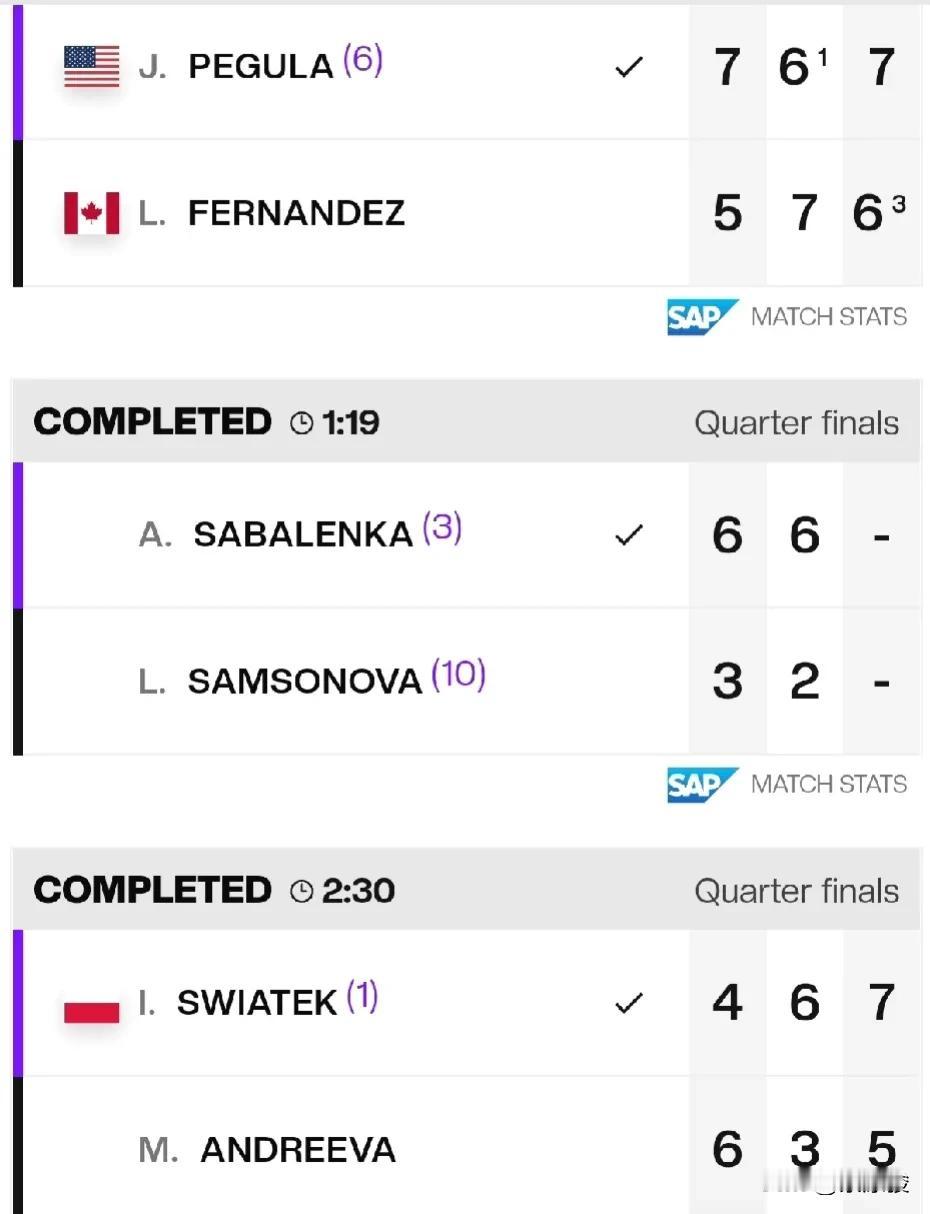This screenshot has width=930, height=1214.
Task: Click the winner checkmark beside Swiatek
Action: tap(628, 1003)
